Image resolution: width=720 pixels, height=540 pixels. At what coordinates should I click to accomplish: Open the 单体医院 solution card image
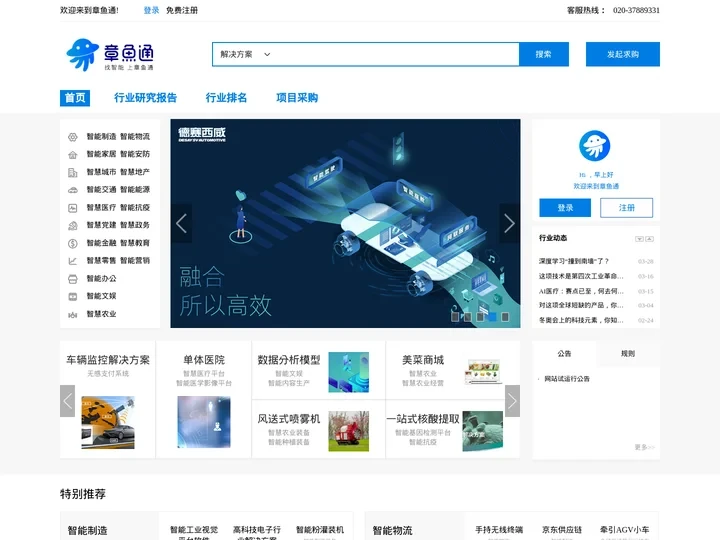[204, 422]
